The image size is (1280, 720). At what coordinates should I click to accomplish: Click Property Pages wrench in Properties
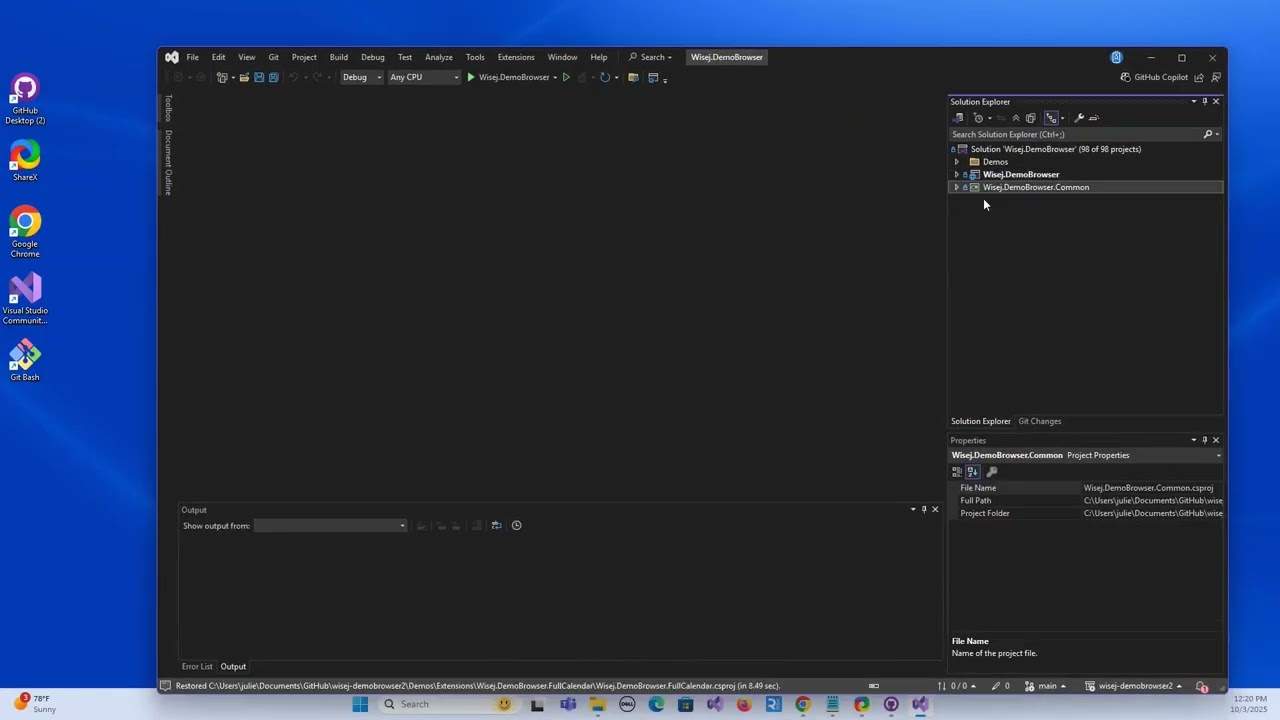[x=992, y=472]
